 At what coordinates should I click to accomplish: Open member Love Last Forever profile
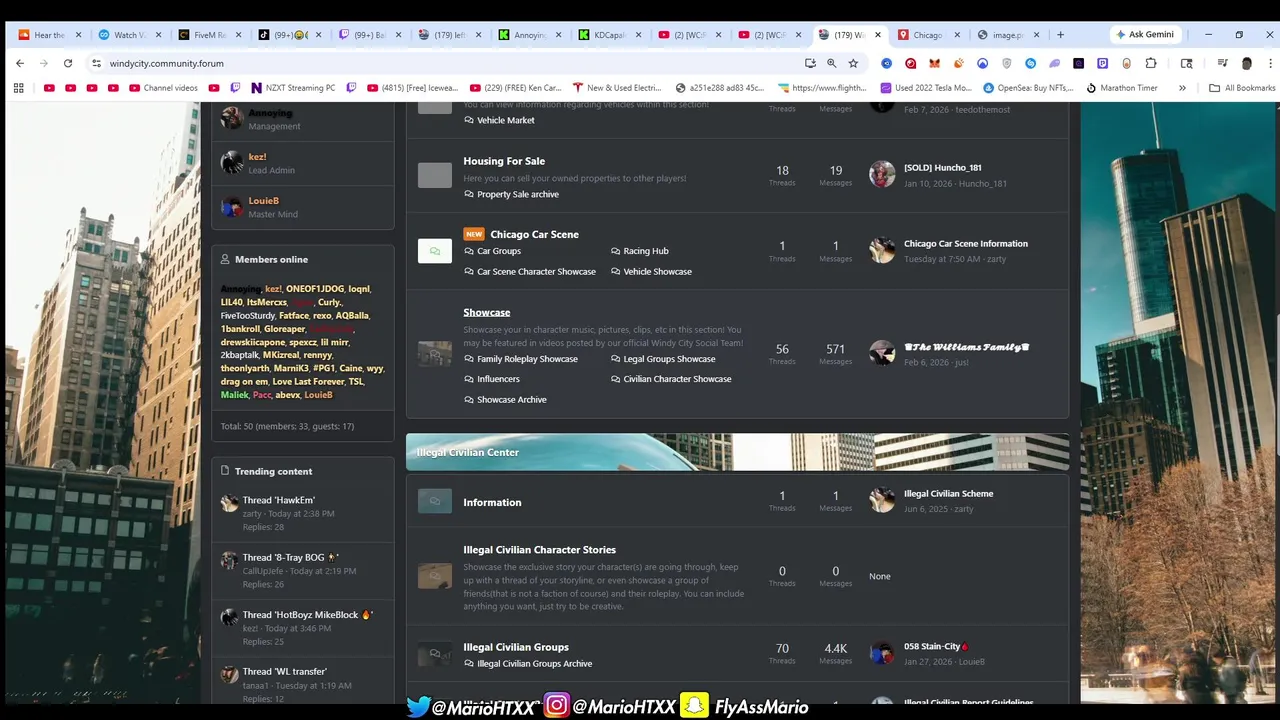pos(308,382)
